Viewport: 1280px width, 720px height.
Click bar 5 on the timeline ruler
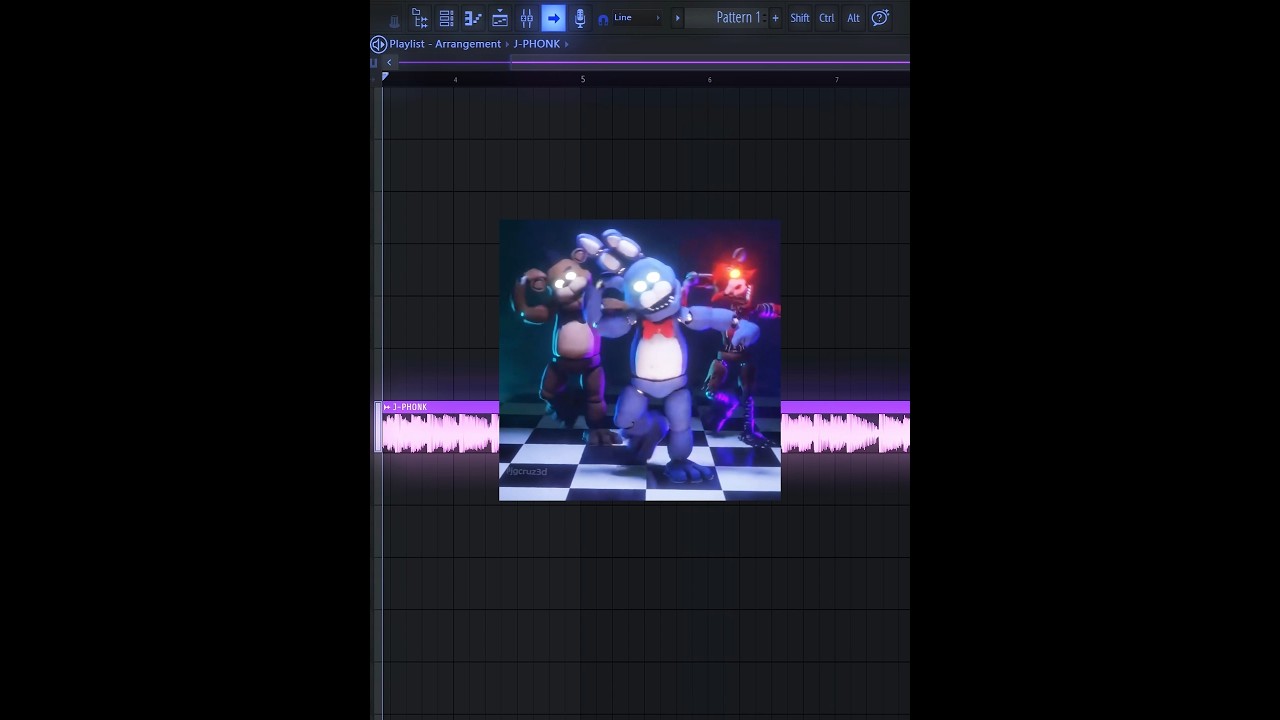(x=583, y=79)
